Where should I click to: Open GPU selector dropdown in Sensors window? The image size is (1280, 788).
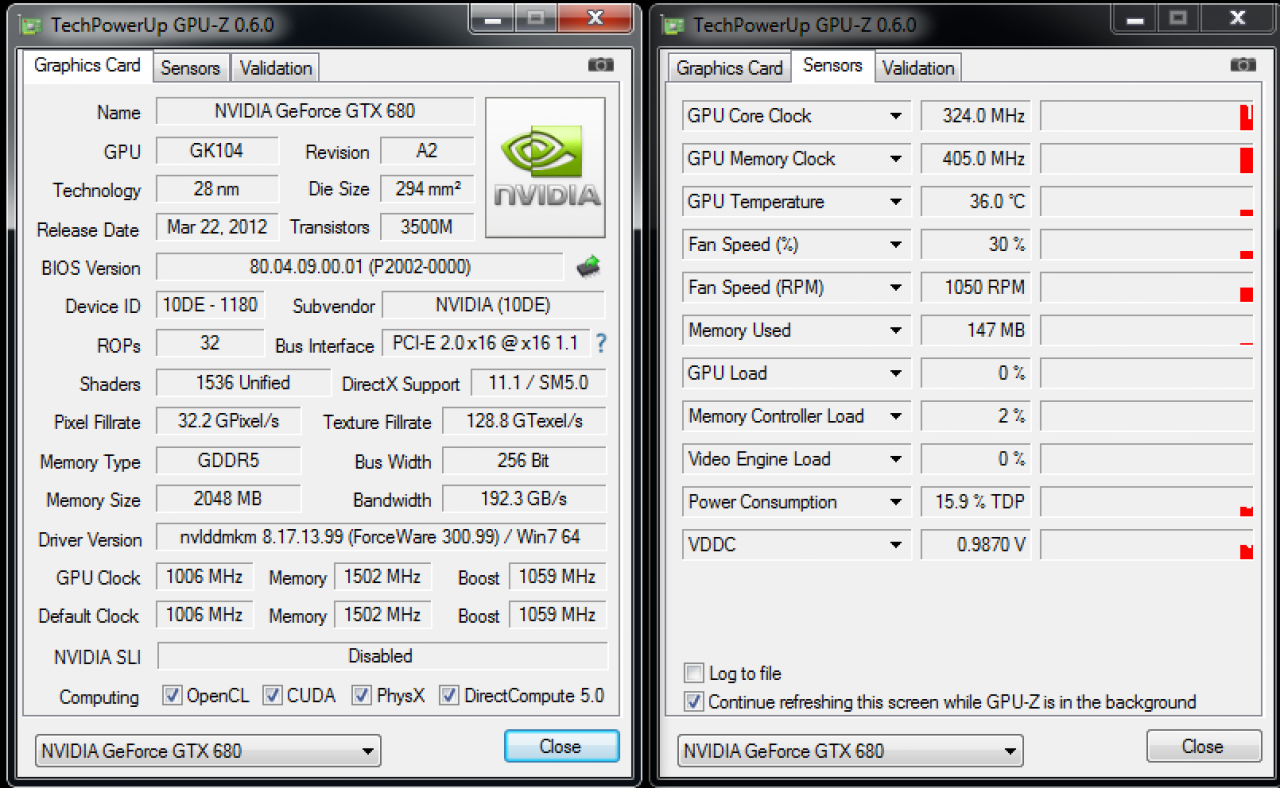click(850, 750)
